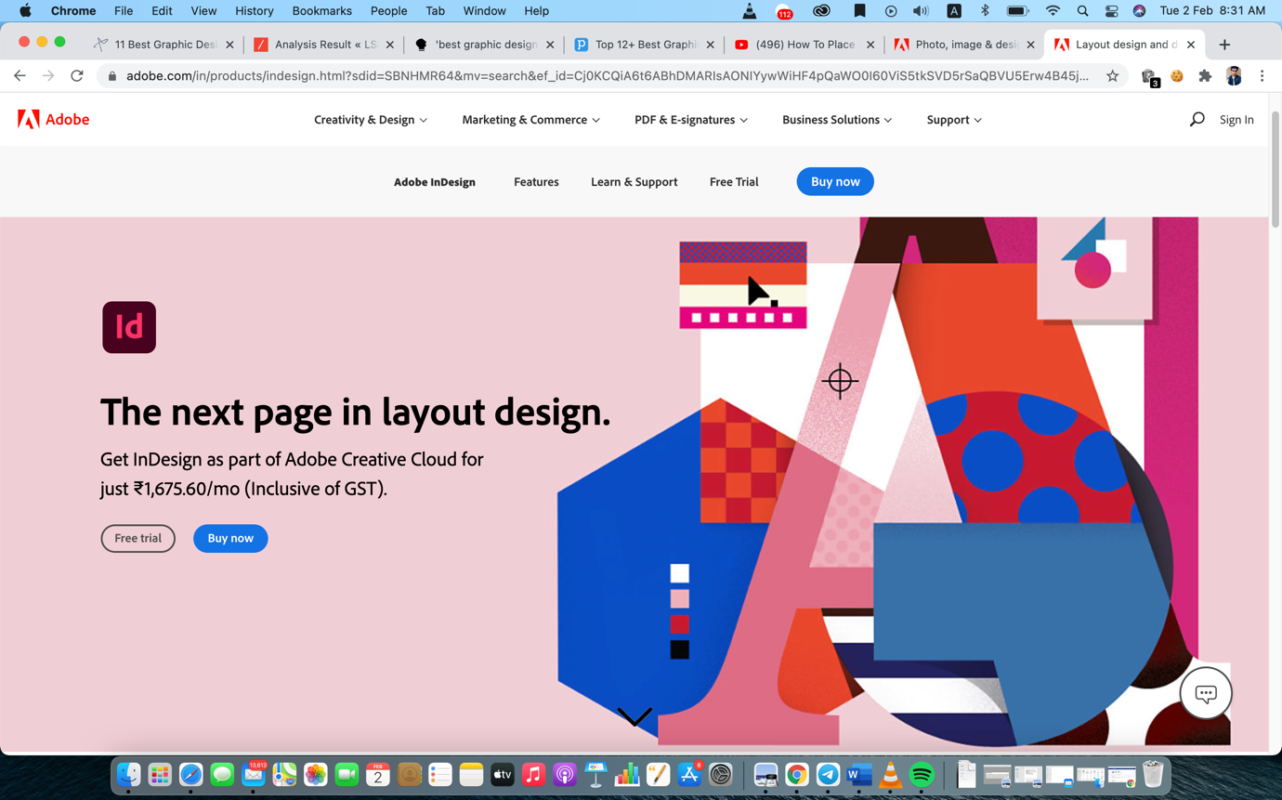Open the Chrome View menu
The height and width of the screenshot is (800, 1282).
(203, 11)
